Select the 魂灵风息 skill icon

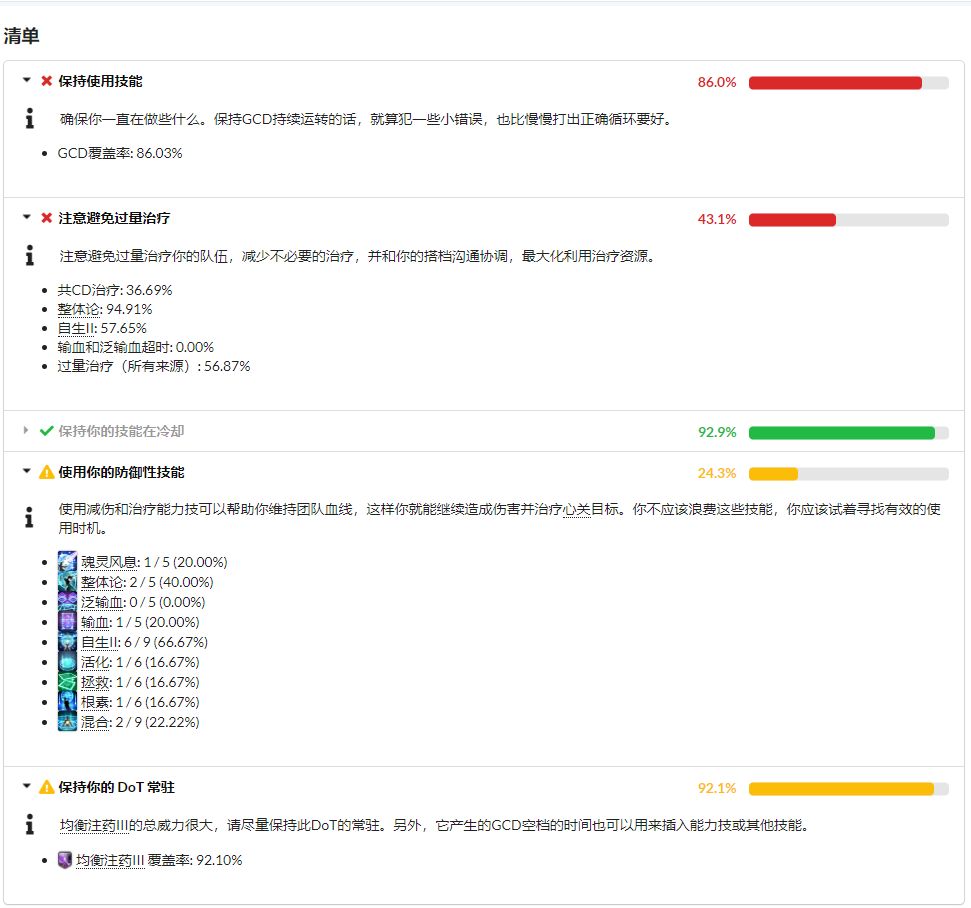click(x=67, y=562)
